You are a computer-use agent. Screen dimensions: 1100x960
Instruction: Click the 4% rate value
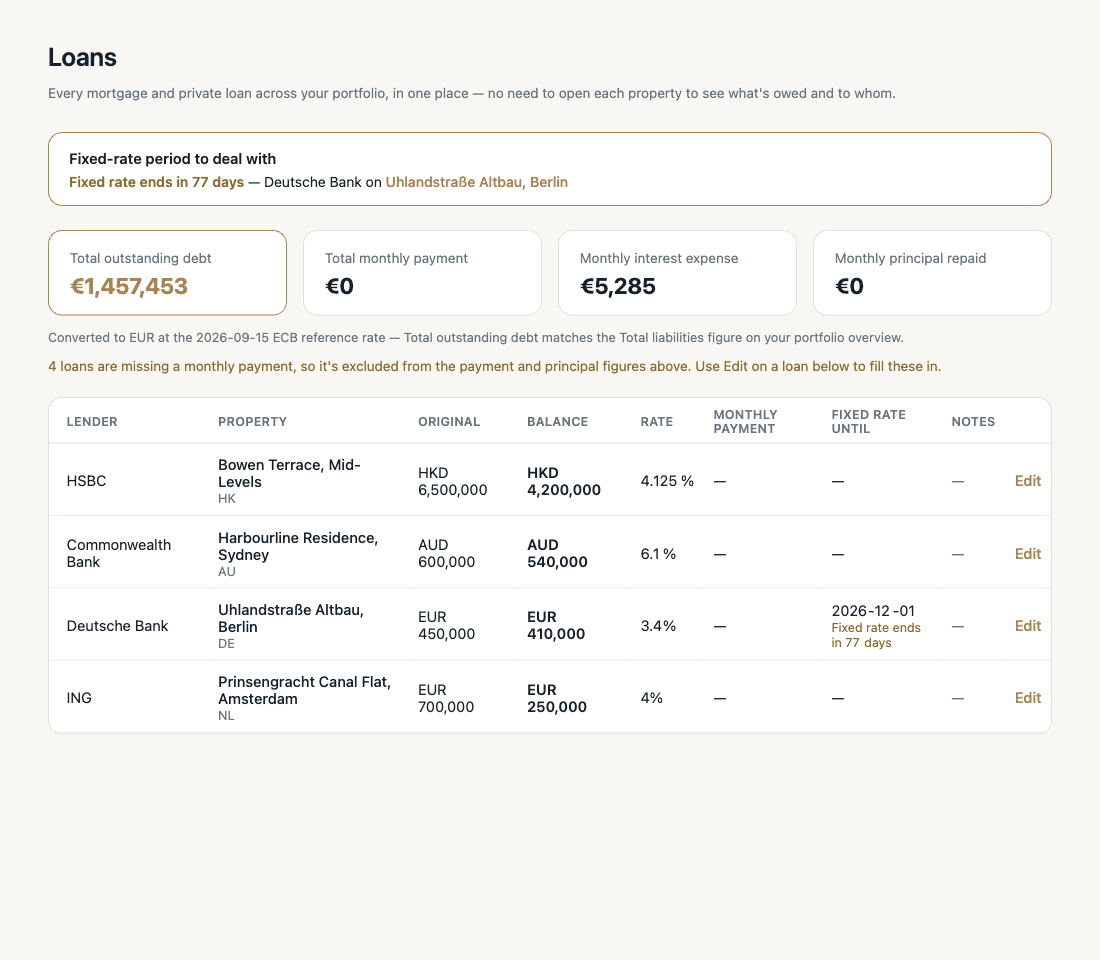pyautogui.click(x=651, y=698)
